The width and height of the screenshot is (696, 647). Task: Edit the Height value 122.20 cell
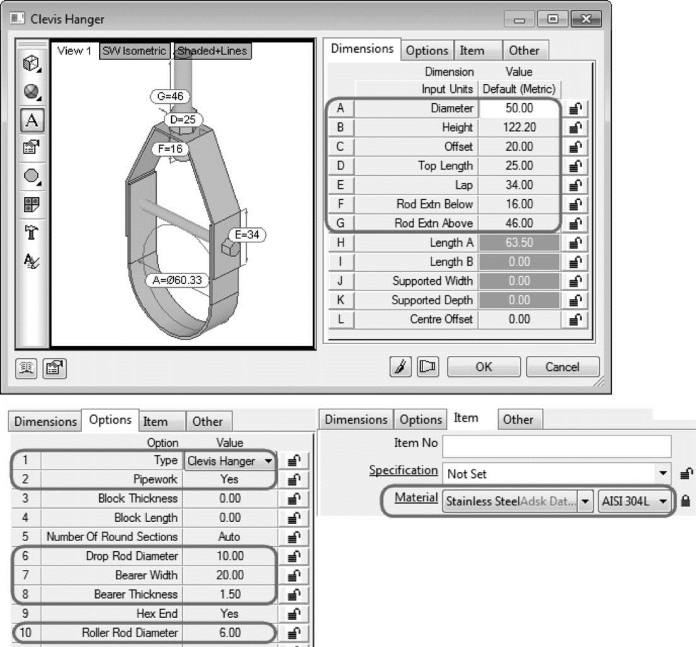click(519, 128)
